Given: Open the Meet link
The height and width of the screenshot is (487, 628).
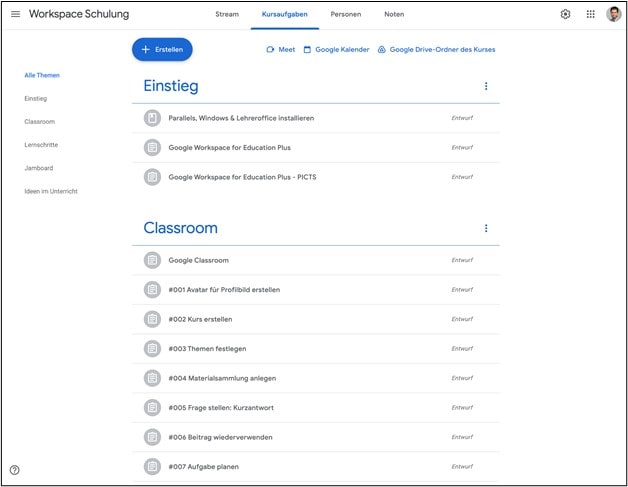Looking at the screenshot, I should pos(281,50).
